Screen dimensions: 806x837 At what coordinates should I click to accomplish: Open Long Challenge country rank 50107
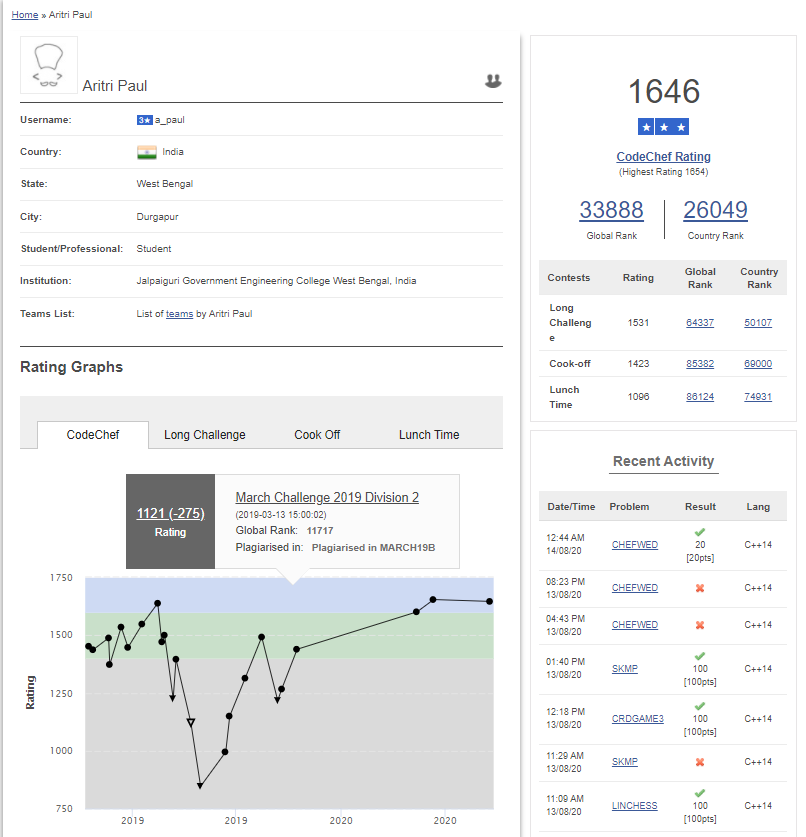click(758, 322)
